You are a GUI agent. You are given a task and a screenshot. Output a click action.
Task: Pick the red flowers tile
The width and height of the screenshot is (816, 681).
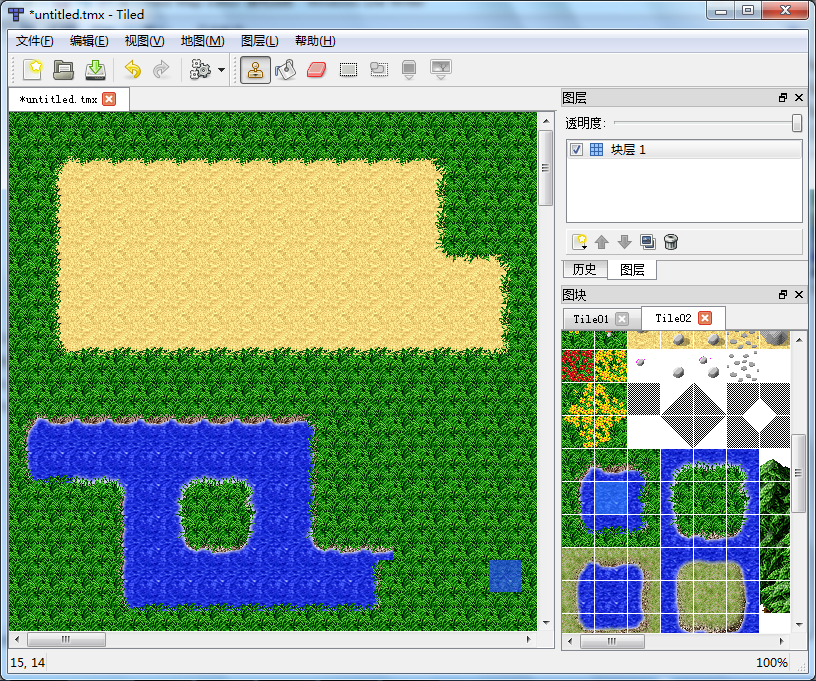(578, 366)
